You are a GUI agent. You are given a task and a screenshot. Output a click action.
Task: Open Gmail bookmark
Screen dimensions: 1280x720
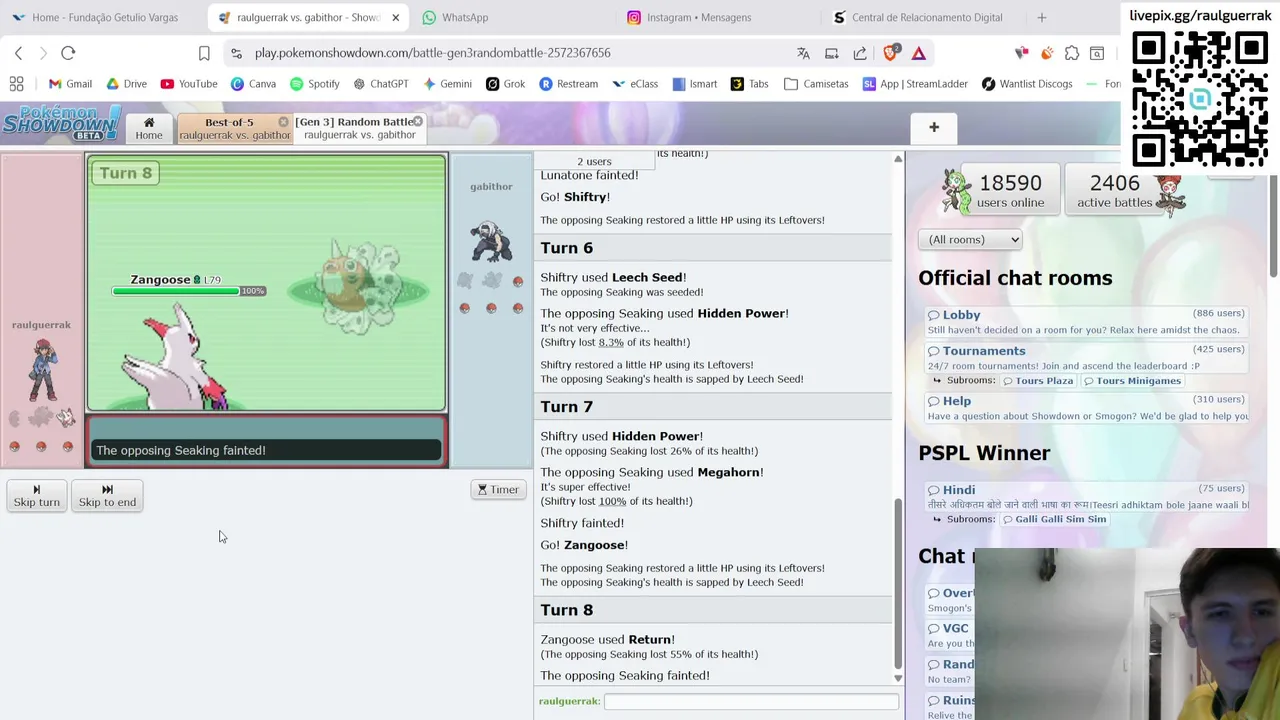pos(70,84)
